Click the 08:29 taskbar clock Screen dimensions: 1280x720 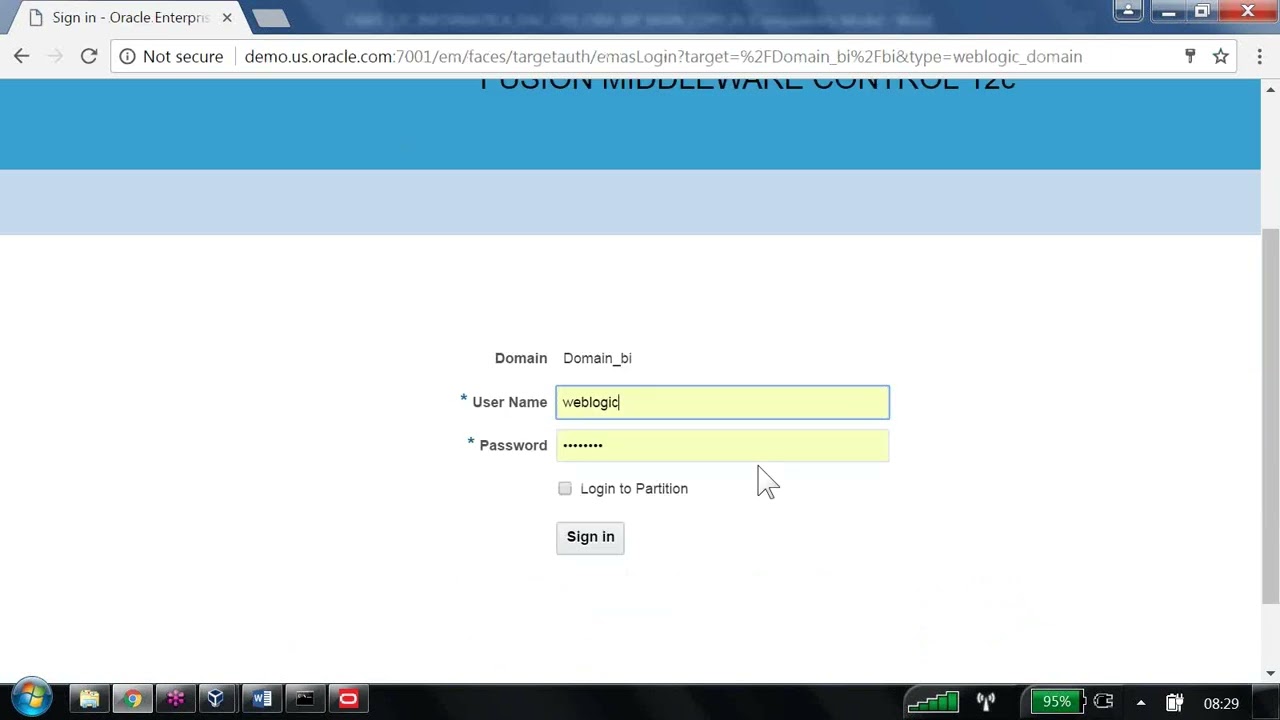pyautogui.click(x=1221, y=703)
